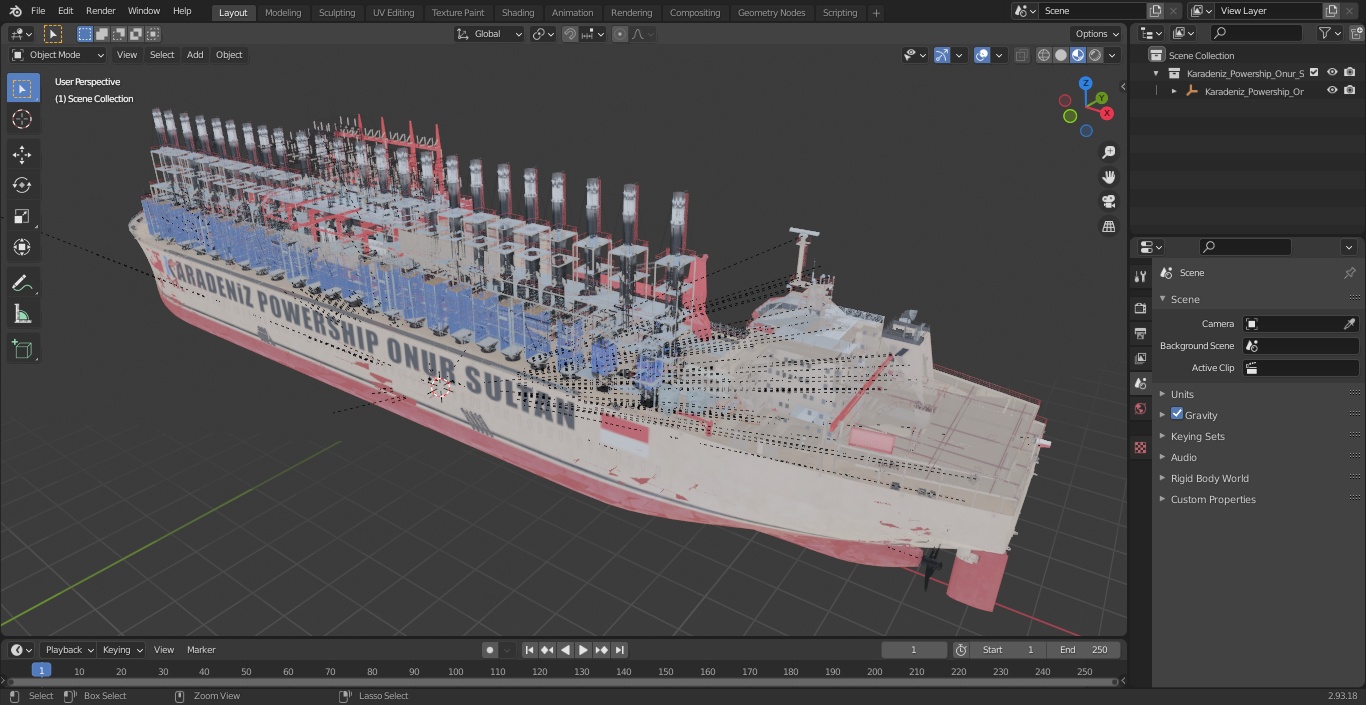Click the current frame number field
The height and width of the screenshot is (705, 1366).
pyautogui.click(x=913, y=650)
